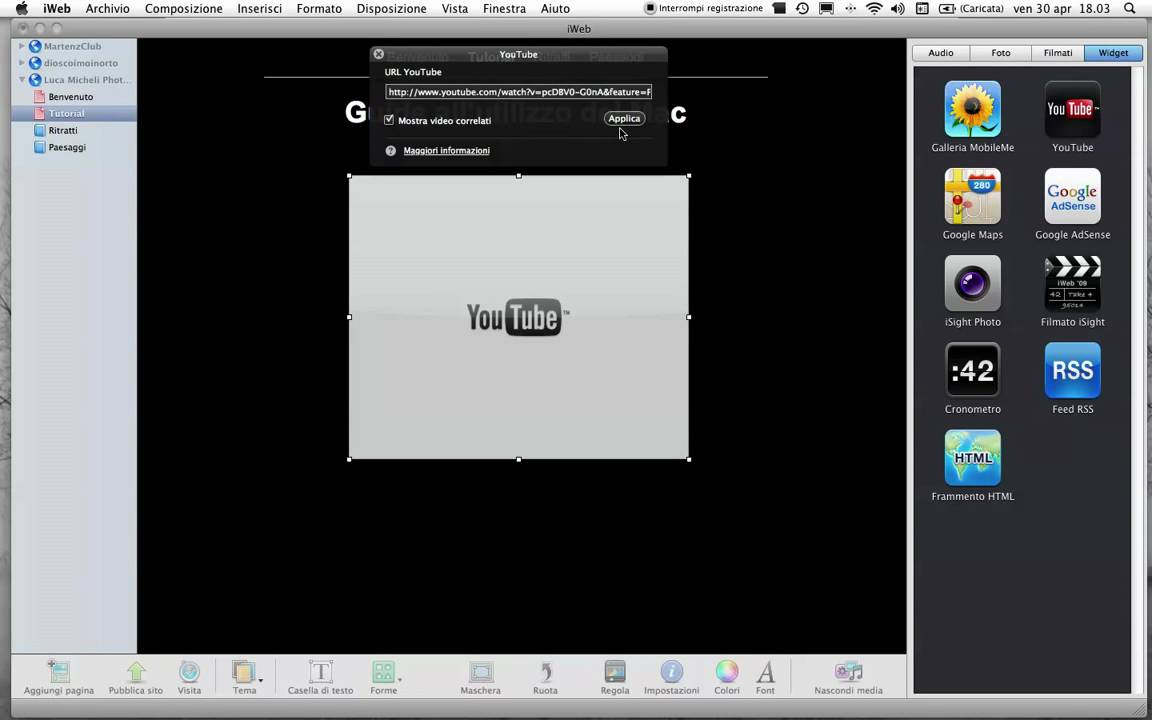1152x720 pixels.
Task: Close the YouTube URL popup
Action: pos(378,54)
